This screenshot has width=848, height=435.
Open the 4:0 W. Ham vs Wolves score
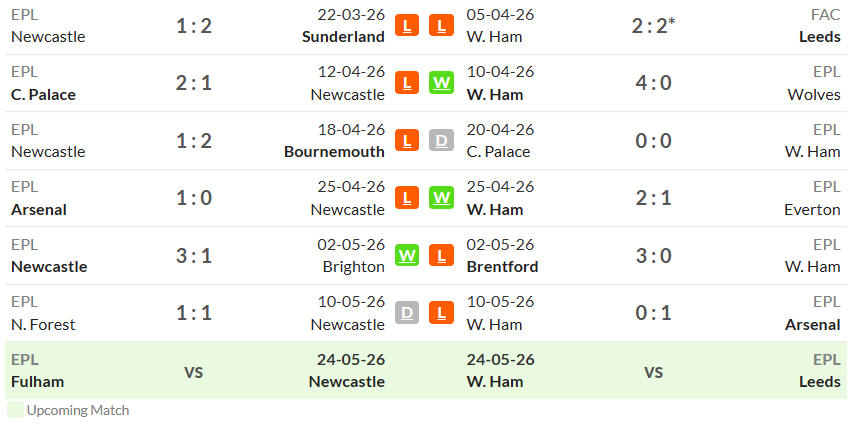[653, 83]
